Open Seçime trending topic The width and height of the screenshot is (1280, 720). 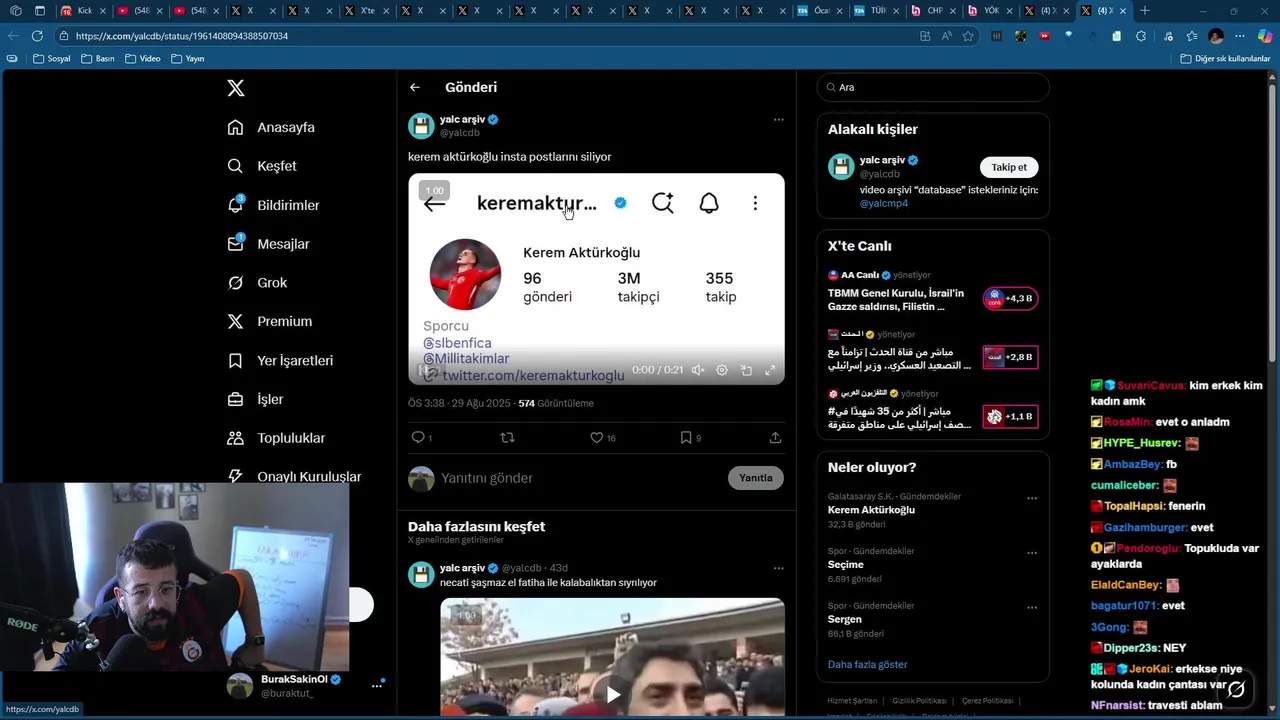(x=845, y=565)
